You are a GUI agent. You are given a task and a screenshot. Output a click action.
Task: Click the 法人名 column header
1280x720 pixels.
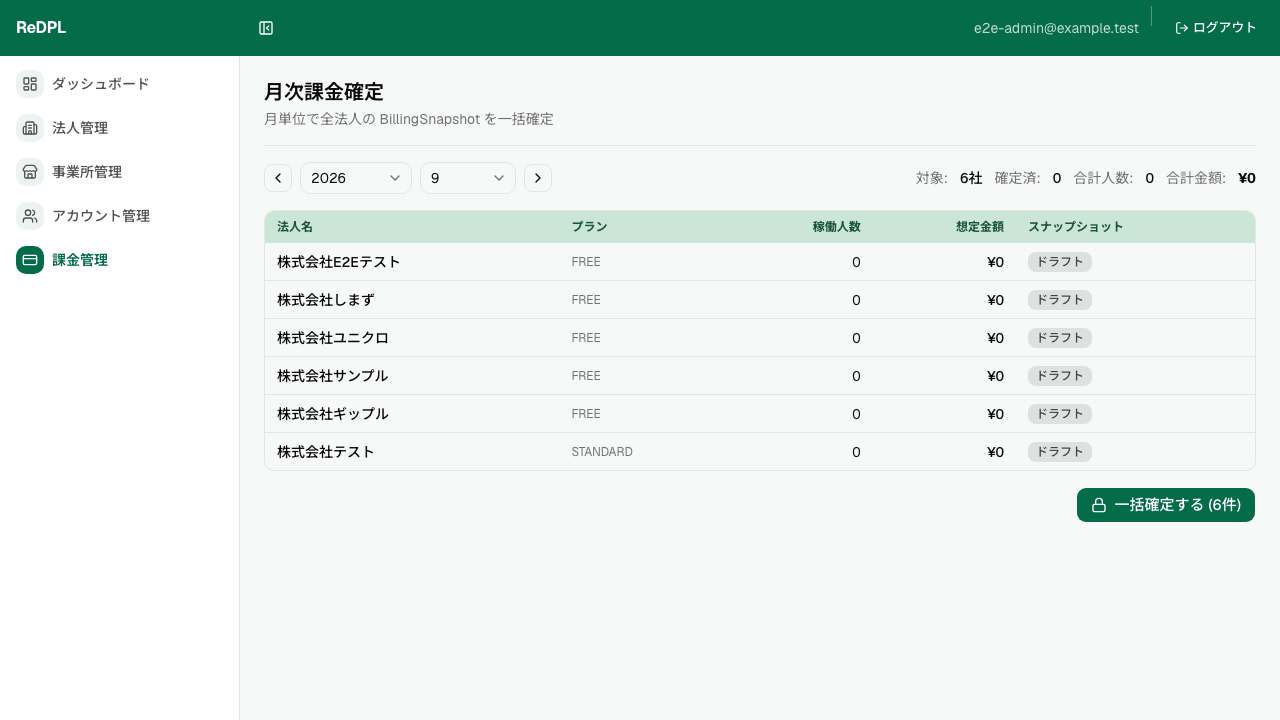tap(295, 227)
